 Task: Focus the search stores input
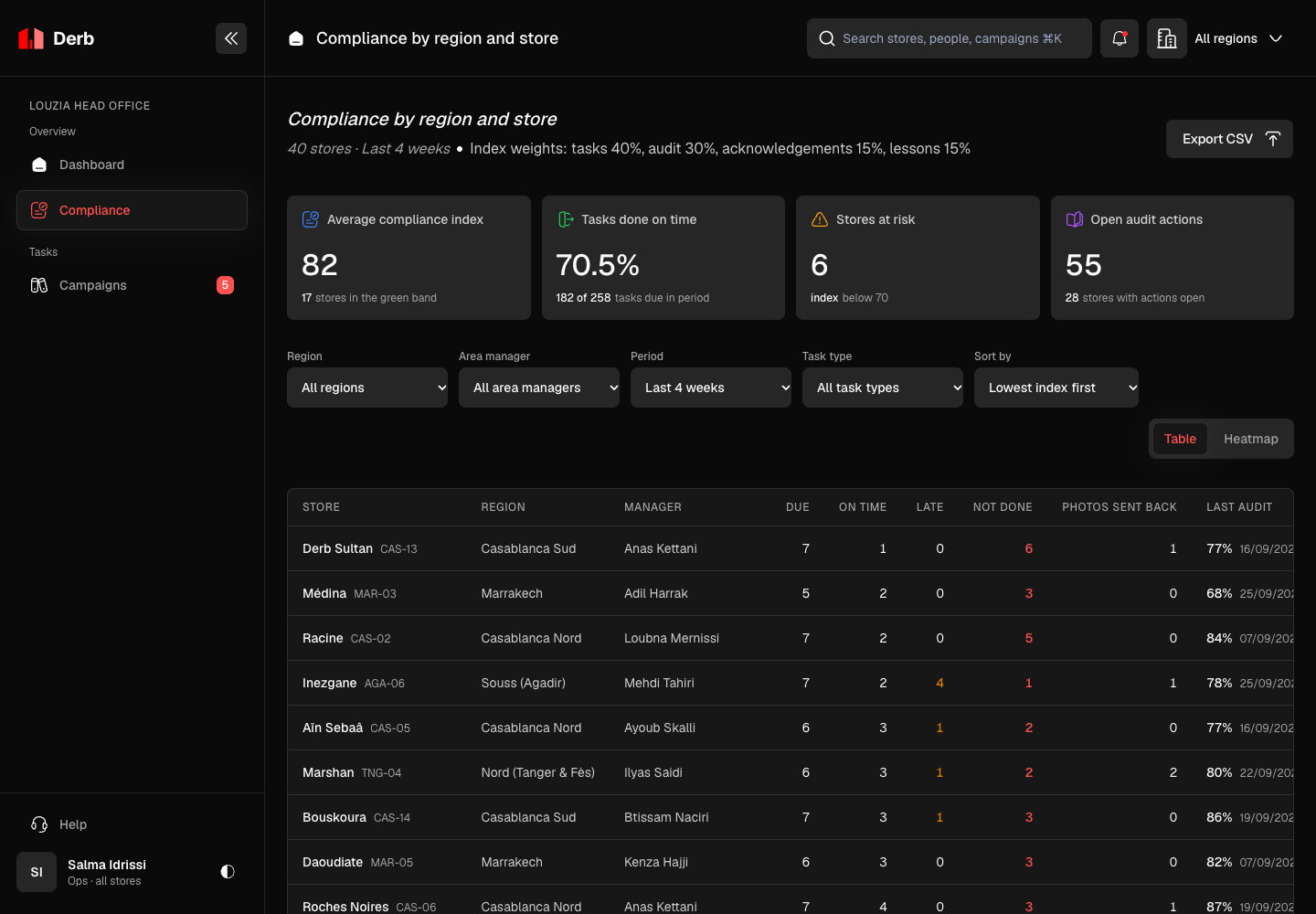pos(950,38)
